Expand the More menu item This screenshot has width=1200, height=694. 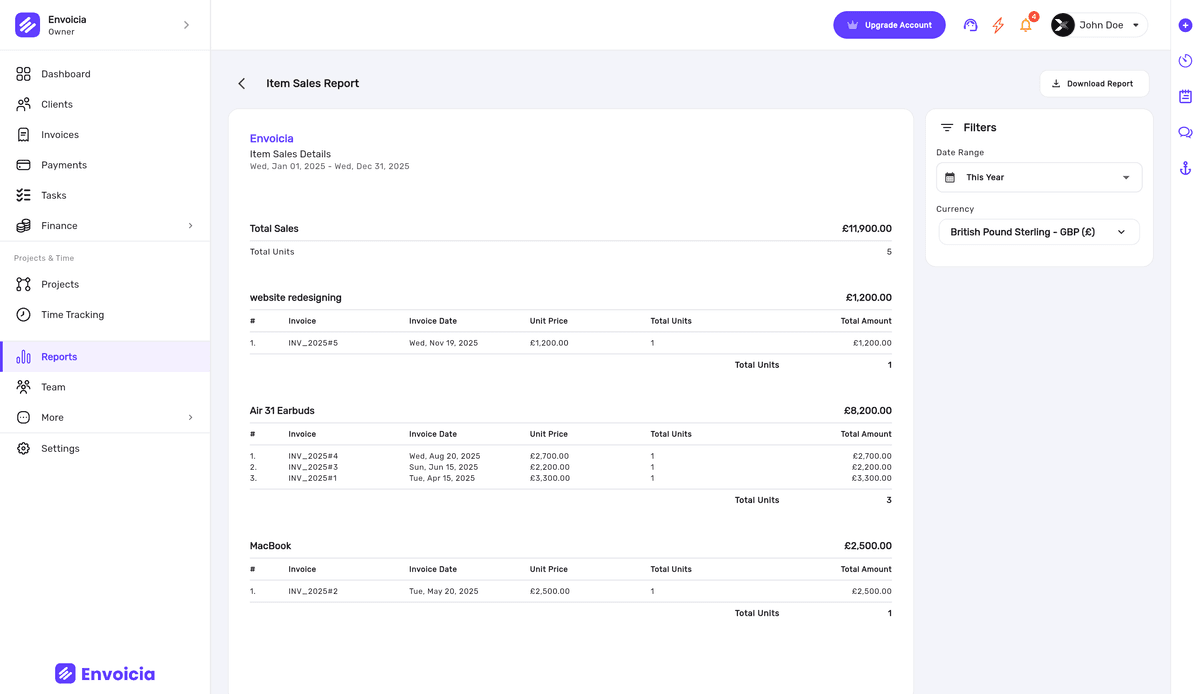(x=190, y=418)
